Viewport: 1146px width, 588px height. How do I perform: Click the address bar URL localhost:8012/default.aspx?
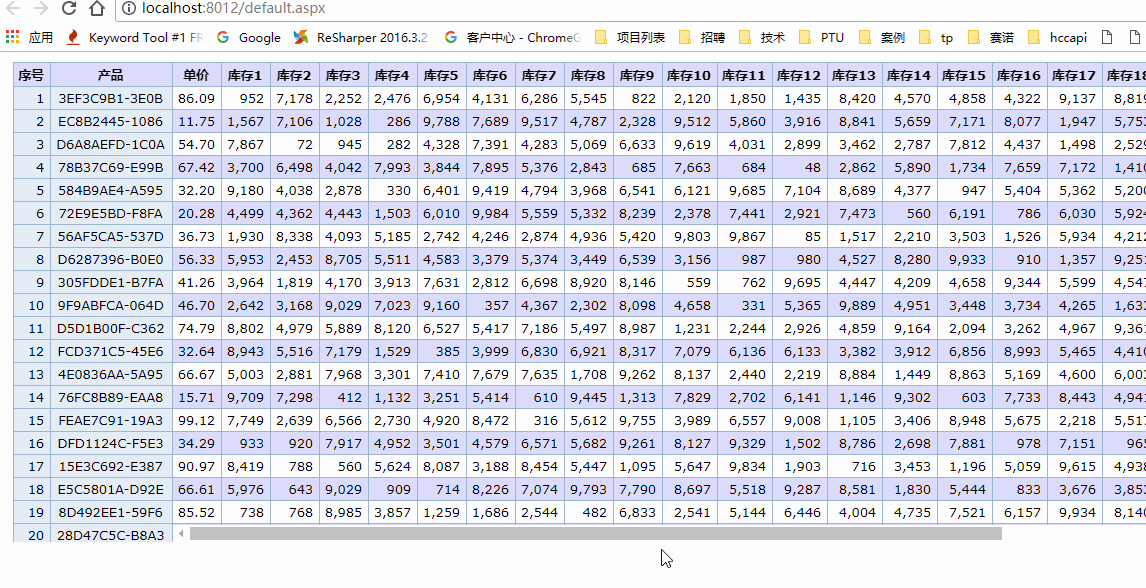[233, 9]
